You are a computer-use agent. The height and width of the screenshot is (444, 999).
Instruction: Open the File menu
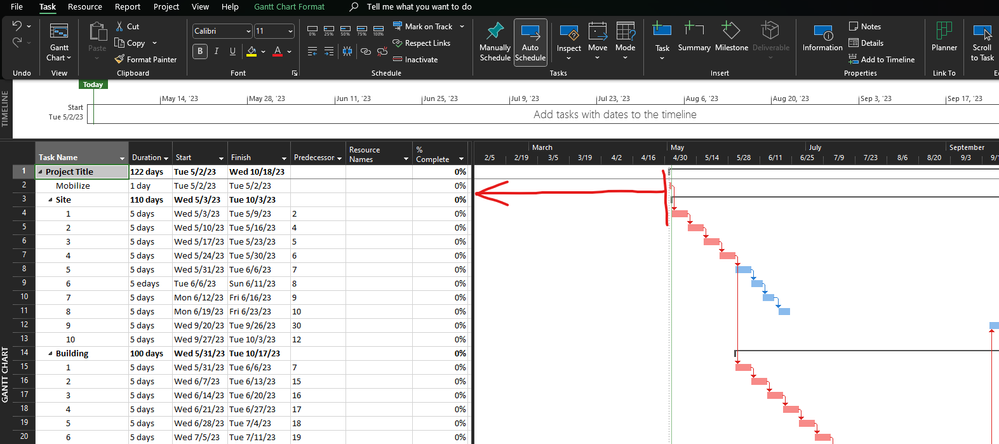pyautogui.click(x=17, y=7)
